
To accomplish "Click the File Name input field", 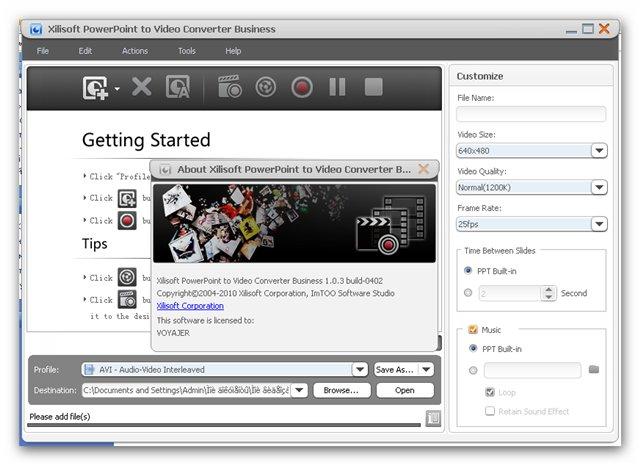I will (x=531, y=114).
